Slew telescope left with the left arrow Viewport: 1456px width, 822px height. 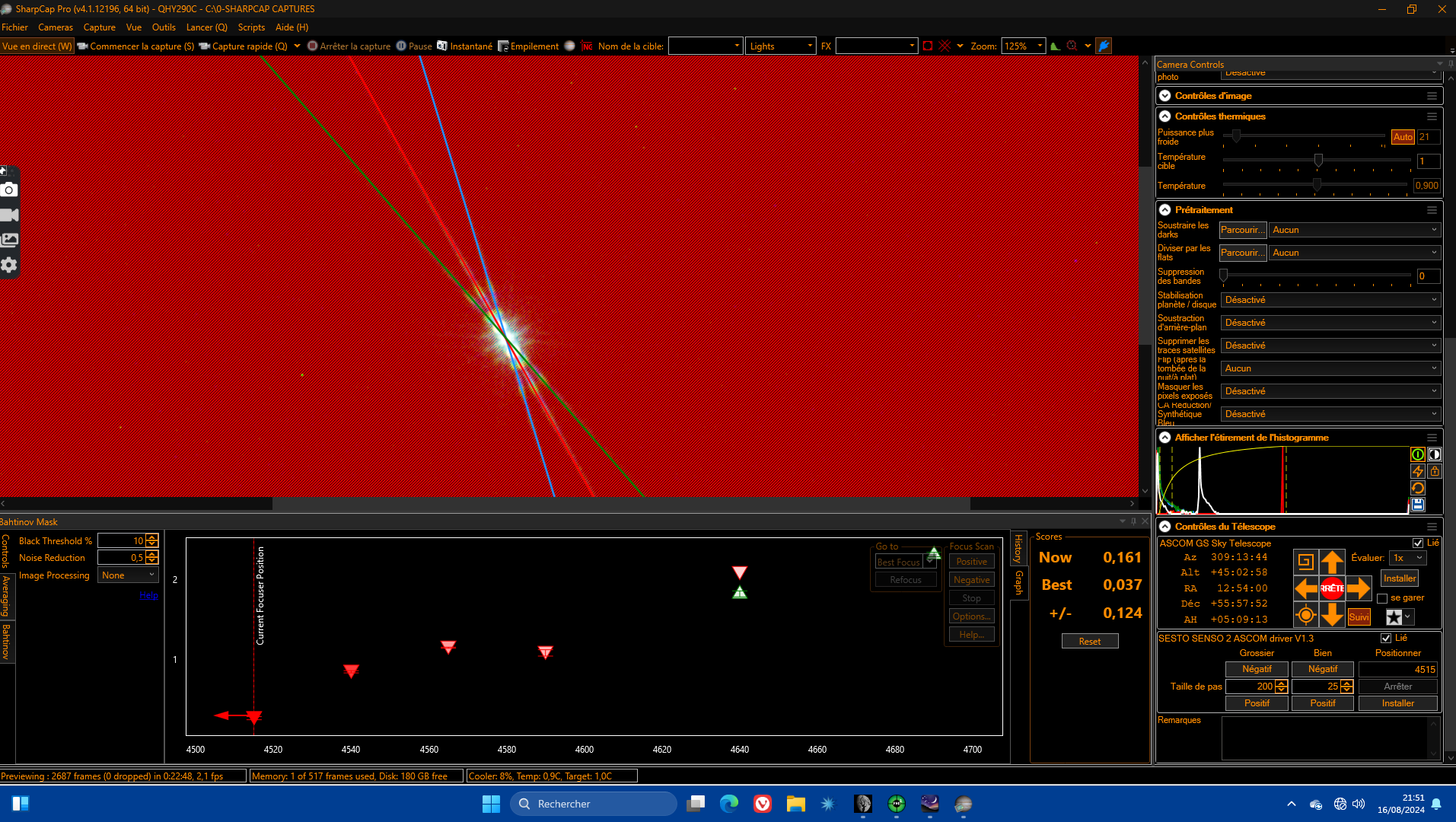tap(1306, 588)
